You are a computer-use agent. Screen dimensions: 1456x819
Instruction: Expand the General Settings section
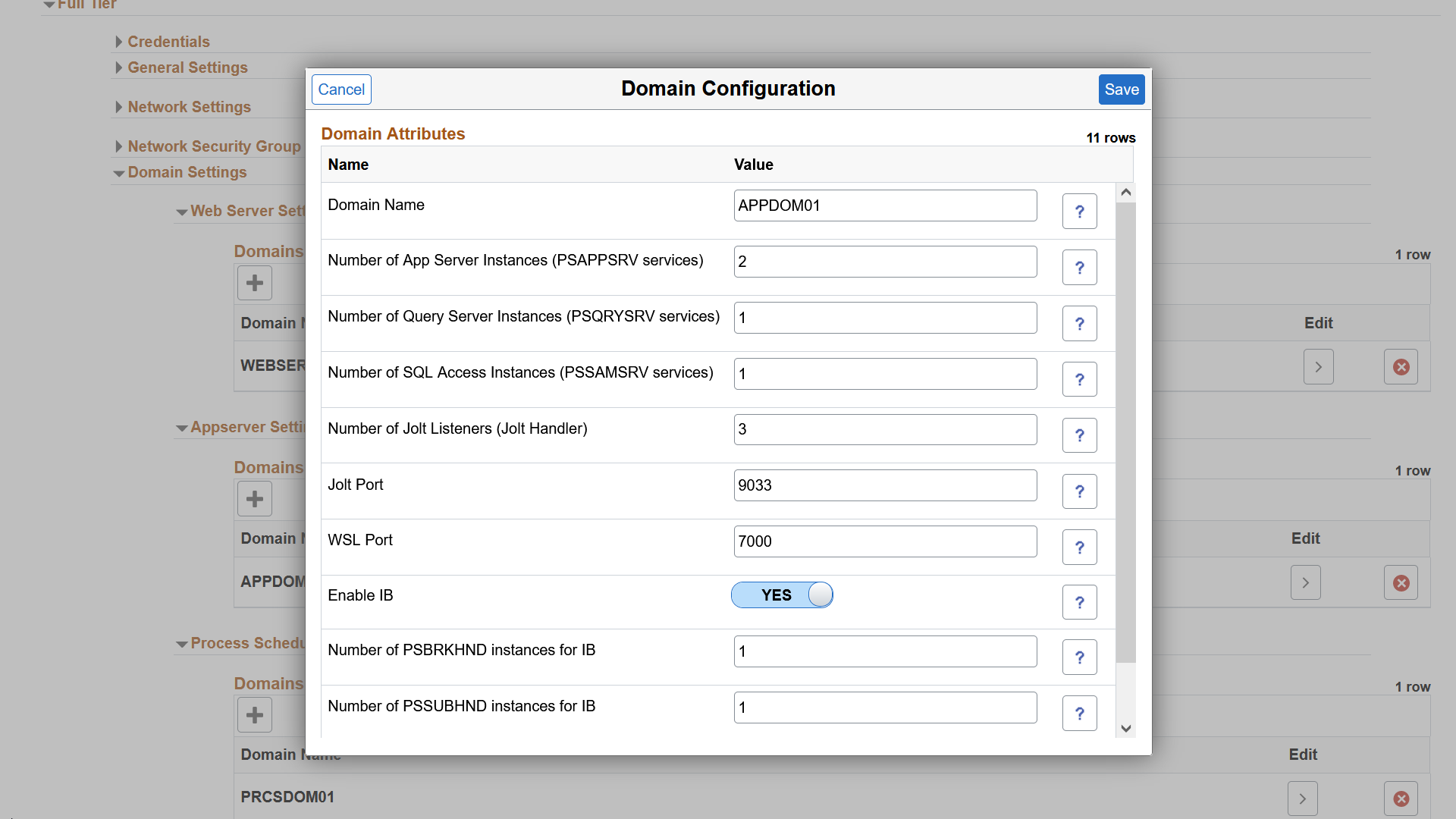point(187,67)
